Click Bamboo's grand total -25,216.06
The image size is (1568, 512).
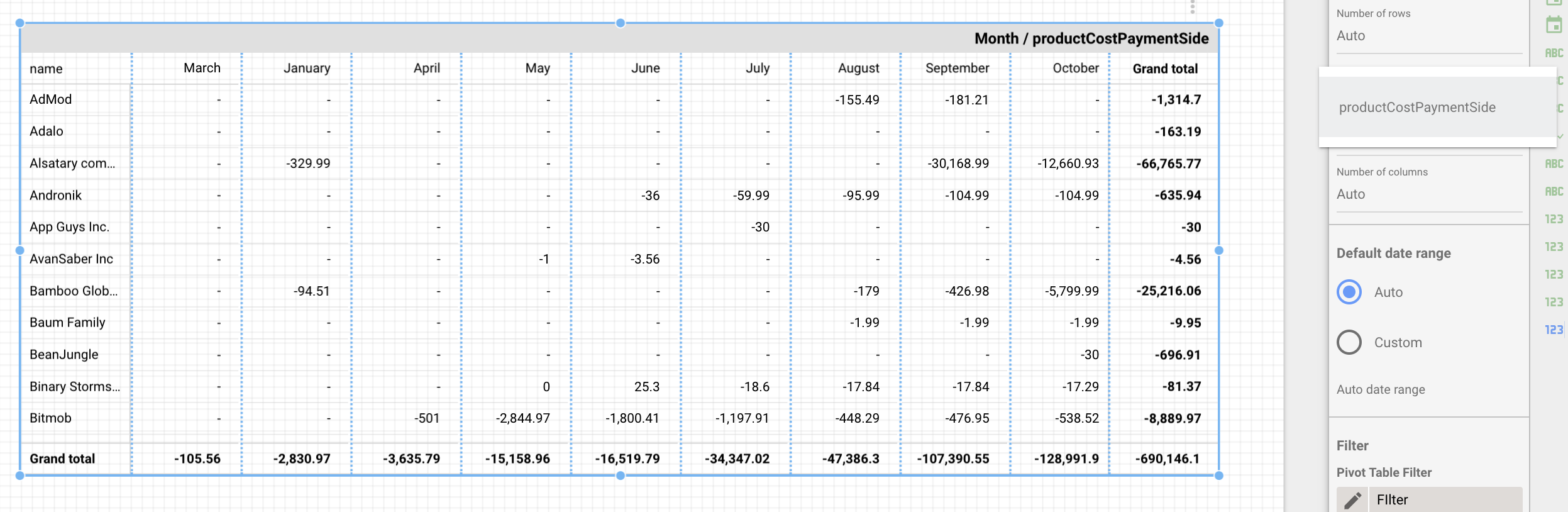point(1169,291)
